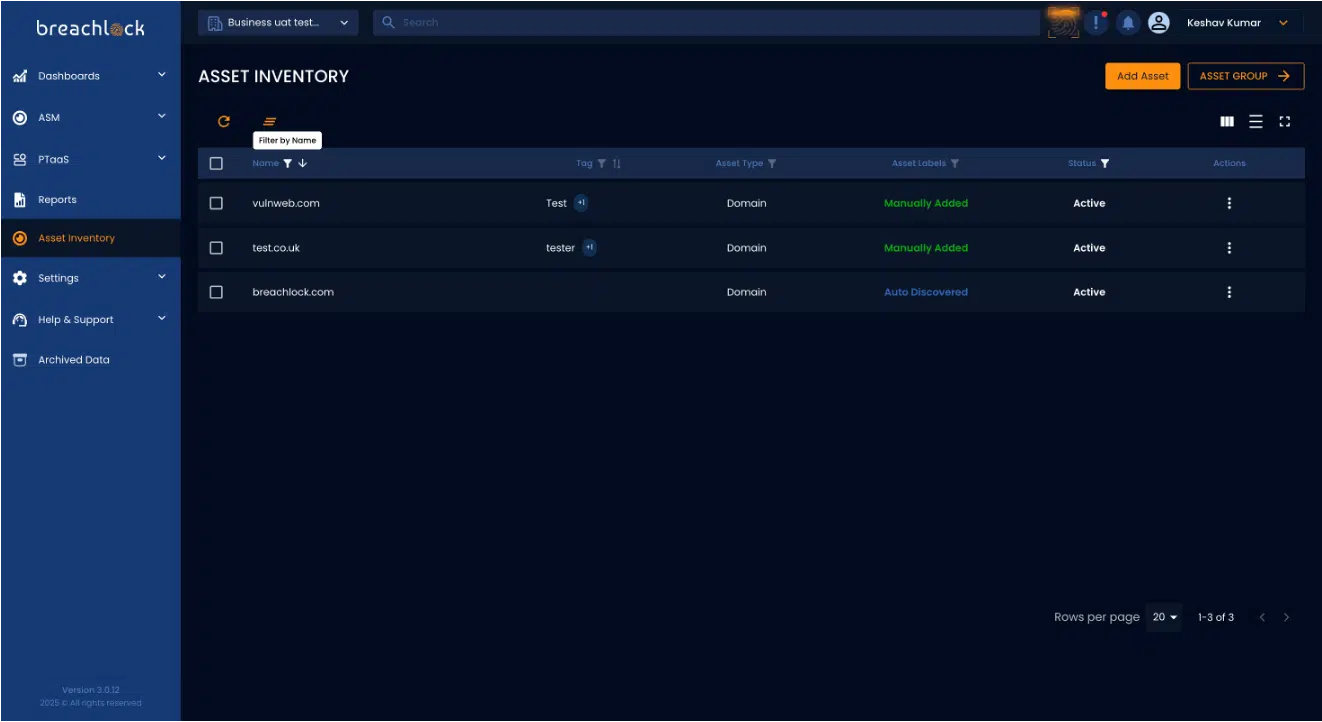Expand the Dashboards menu chevron
The width and height of the screenshot is (1322, 722).
pyautogui.click(x=162, y=75)
